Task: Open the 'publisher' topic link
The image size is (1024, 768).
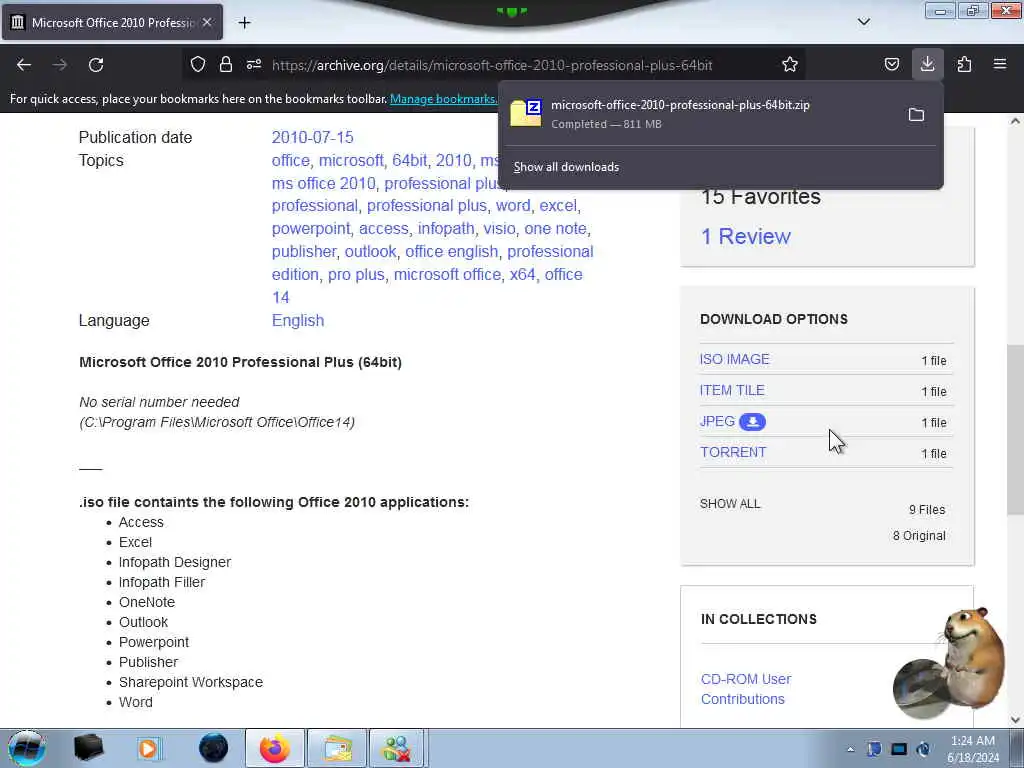Action: pyautogui.click(x=304, y=251)
